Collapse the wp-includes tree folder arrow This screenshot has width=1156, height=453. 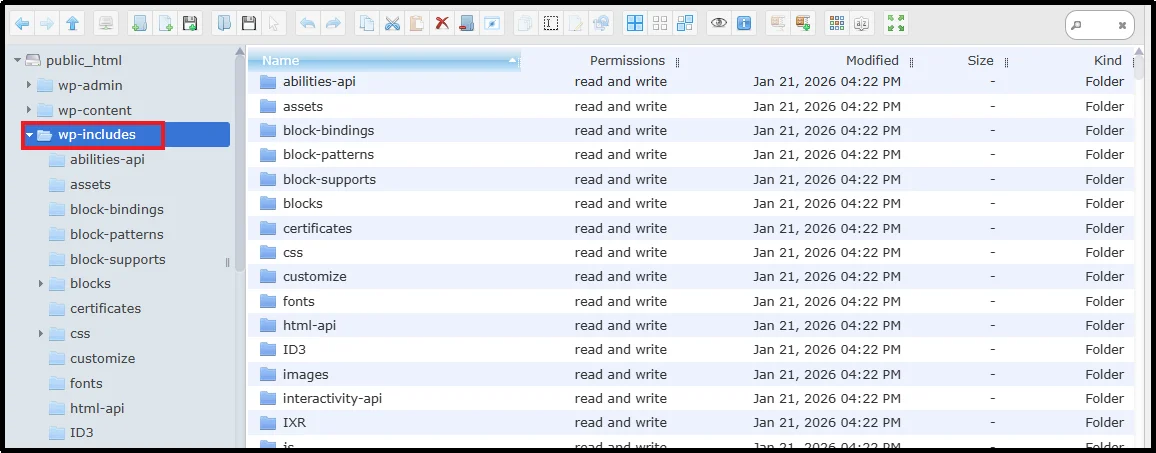click(29, 135)
